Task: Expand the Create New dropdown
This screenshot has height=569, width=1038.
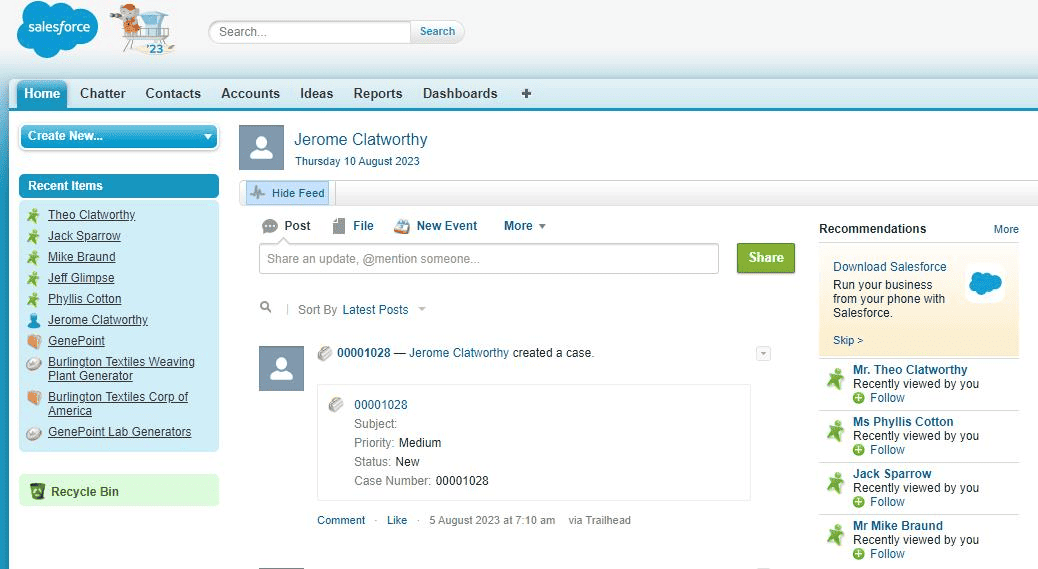Action: [x=119, y=136]
